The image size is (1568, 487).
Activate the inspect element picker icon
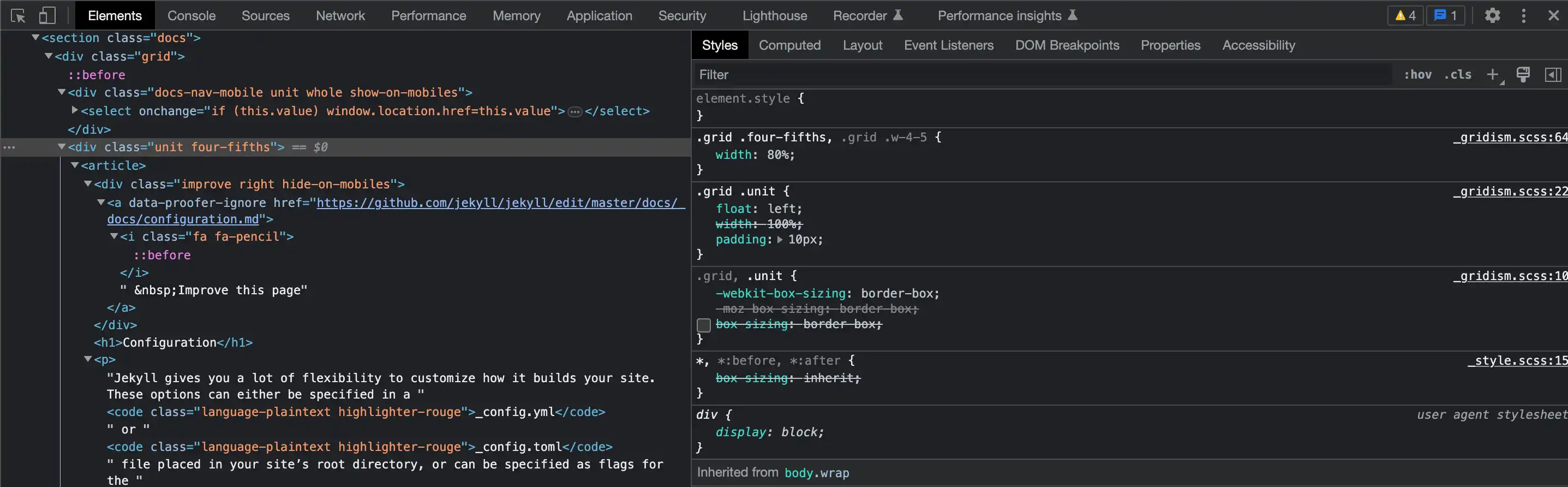pyautogui.click(x=17, y=16)
